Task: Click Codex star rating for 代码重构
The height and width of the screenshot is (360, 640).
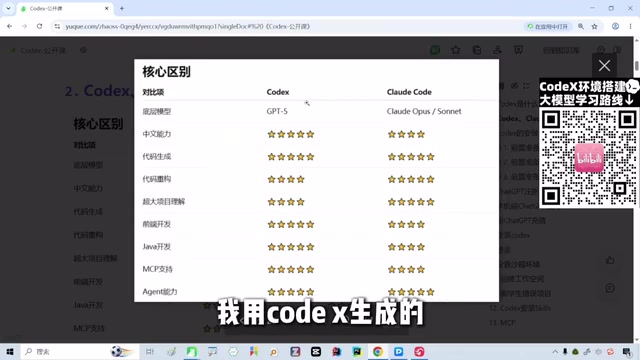Action: pyautogui.click(x=286, y=179)
